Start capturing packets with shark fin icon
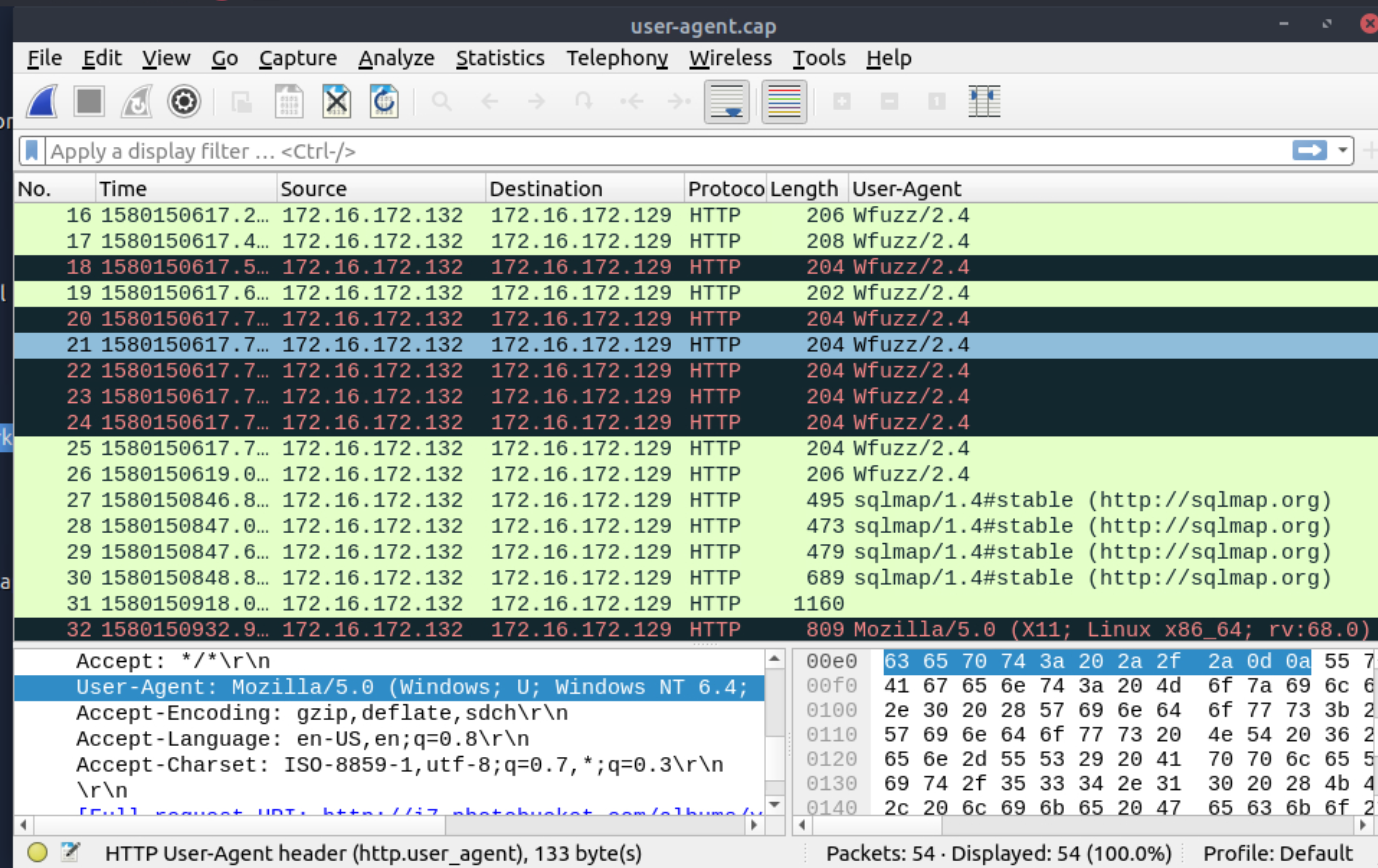The image size is (1378, 868). [x=42, y=102]
